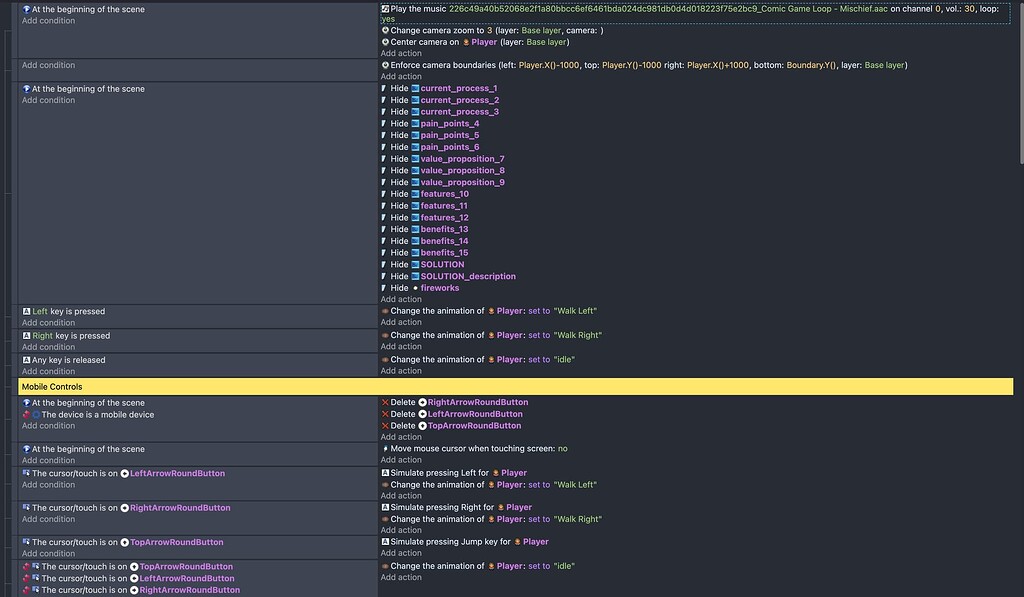This screenshot has width=1024, height=597.
Task: Click the music note icon on Play music action
Action: click(385, 9)
